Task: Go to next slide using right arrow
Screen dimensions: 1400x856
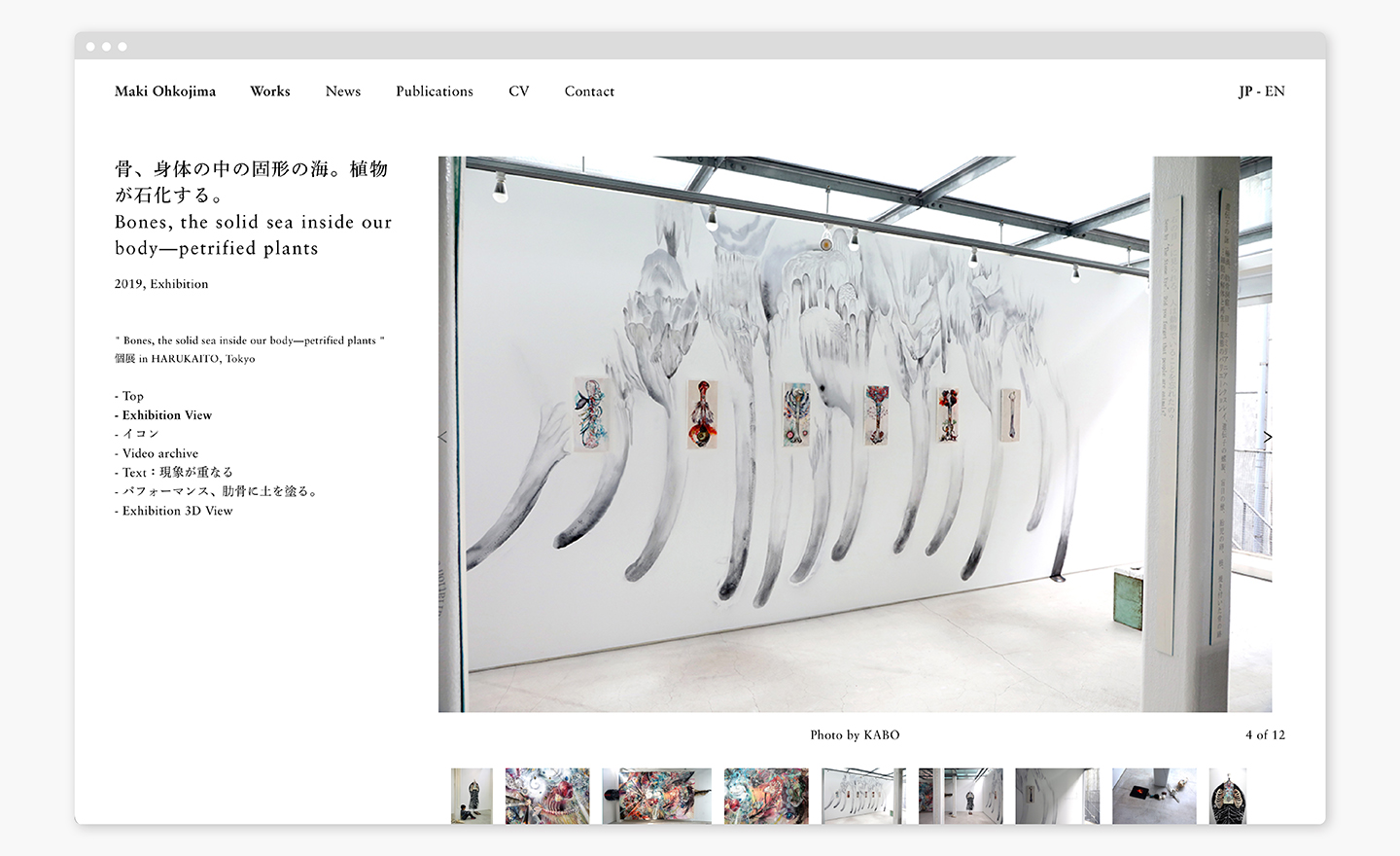Action: click(1268, 437)
